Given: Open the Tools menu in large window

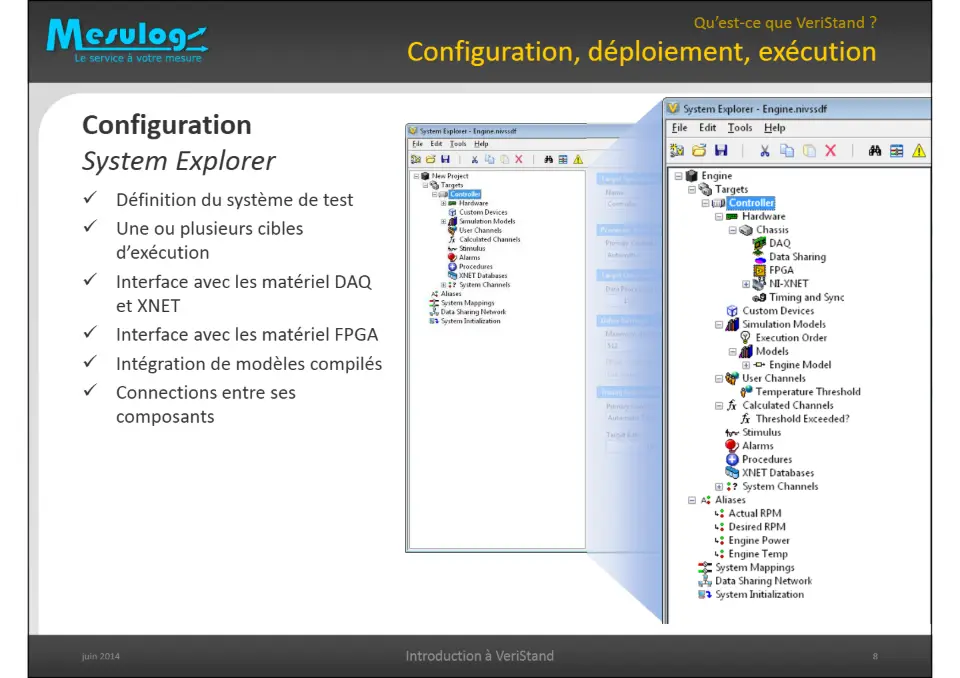Looking at the screenshot, I should point(740,127).
